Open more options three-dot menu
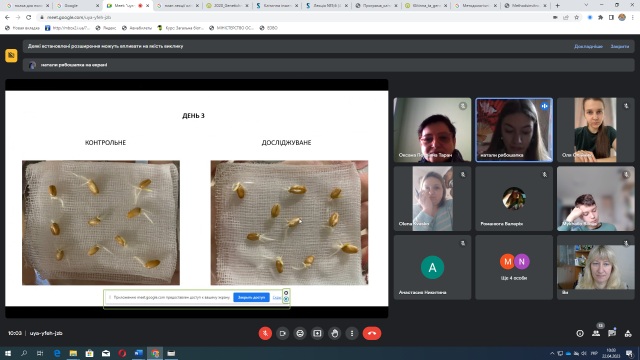640x360 pixels. [352, 333]
